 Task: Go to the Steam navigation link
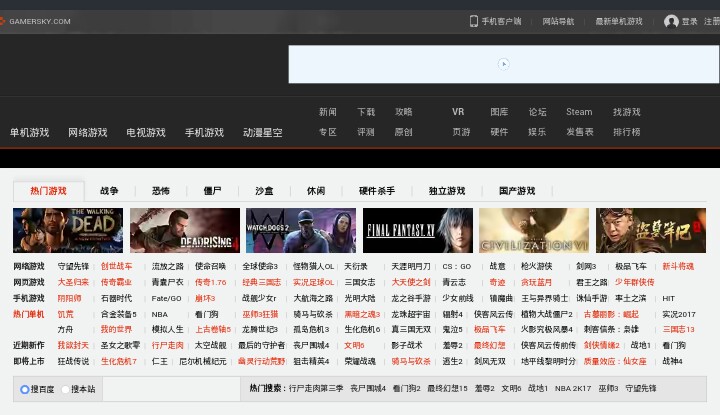[579, 112]
